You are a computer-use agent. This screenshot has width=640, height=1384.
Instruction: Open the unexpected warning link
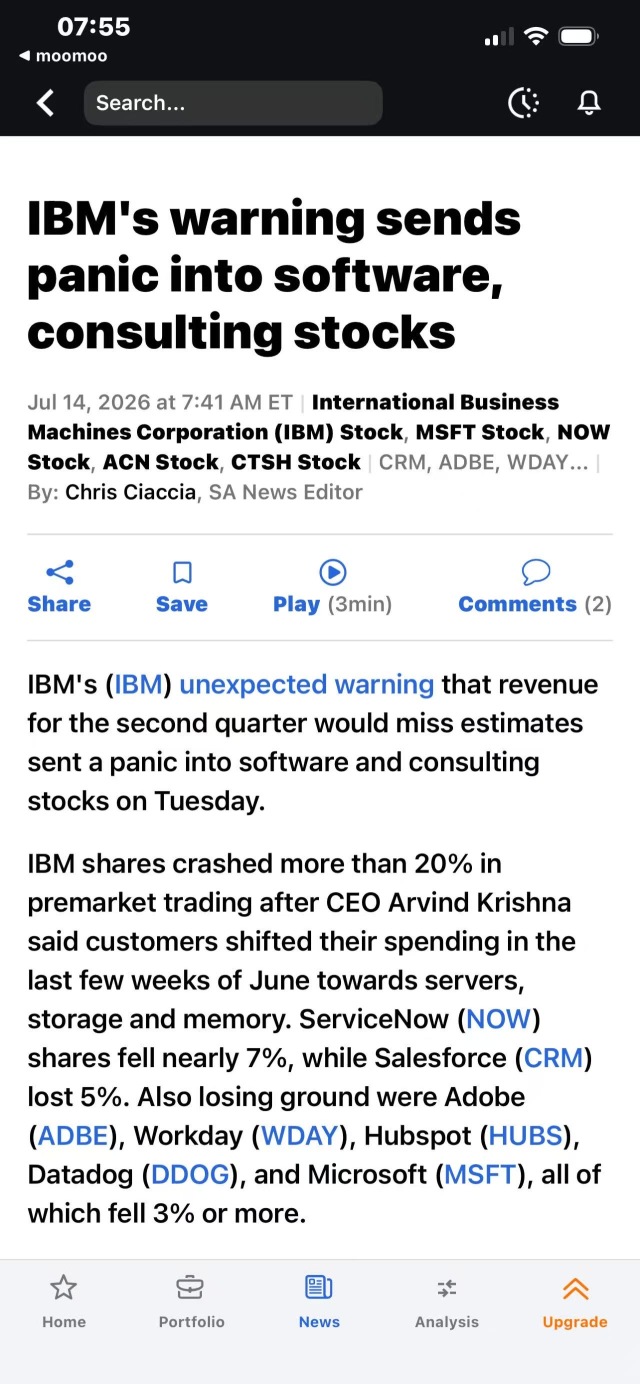(306, 685)
